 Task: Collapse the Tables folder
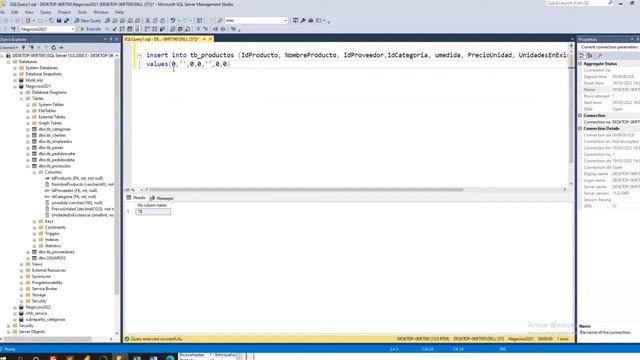click(x=22, y=98)
